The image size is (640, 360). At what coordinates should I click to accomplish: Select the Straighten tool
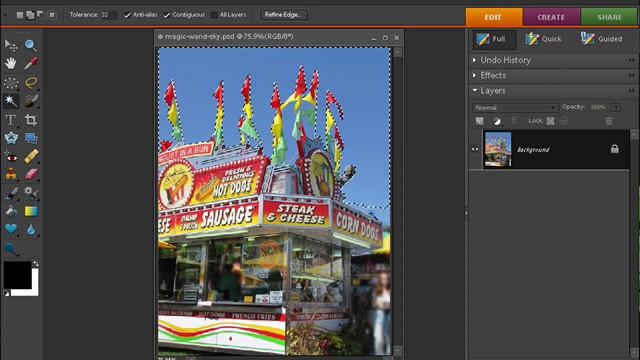coord(31,138)
